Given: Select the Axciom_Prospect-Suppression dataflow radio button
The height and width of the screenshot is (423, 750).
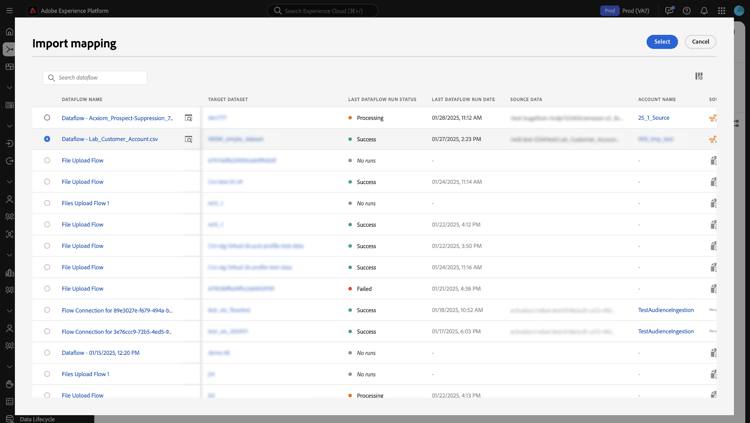Looking at the screenshot, I should point(47,118).
